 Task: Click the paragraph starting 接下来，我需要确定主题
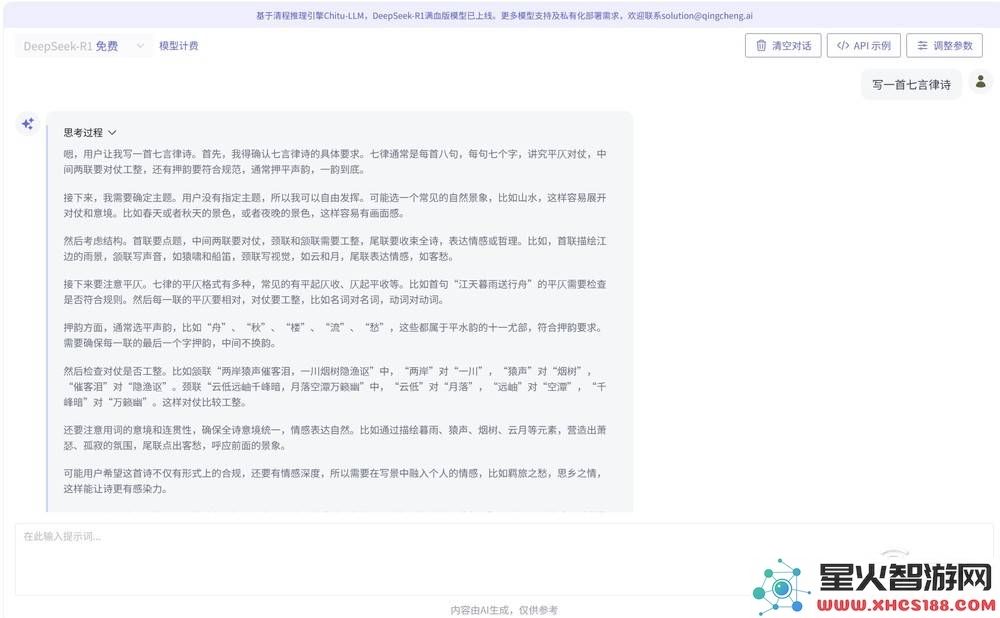(x=335, y=205)
